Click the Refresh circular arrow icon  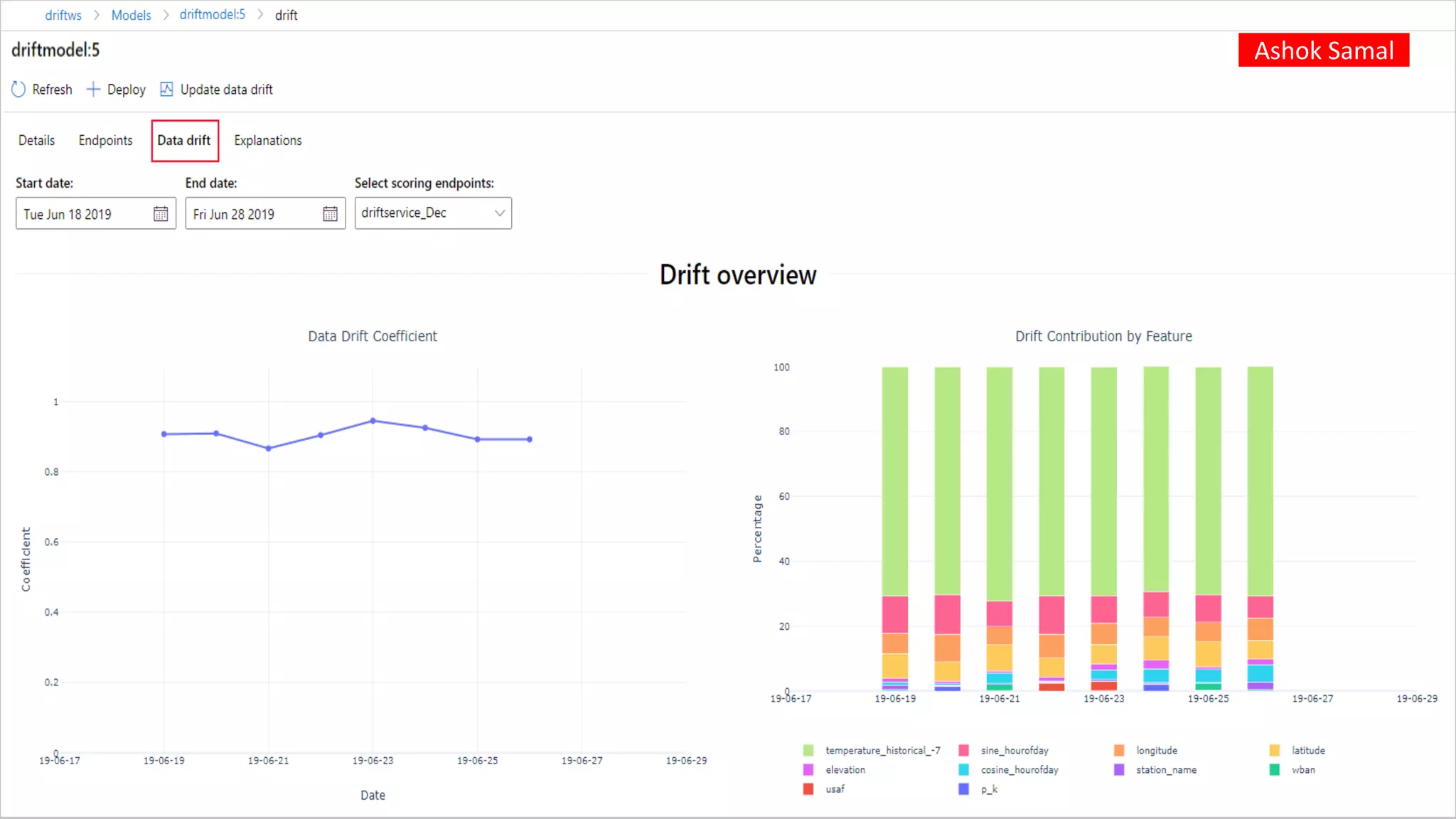(x=18, y=90)
